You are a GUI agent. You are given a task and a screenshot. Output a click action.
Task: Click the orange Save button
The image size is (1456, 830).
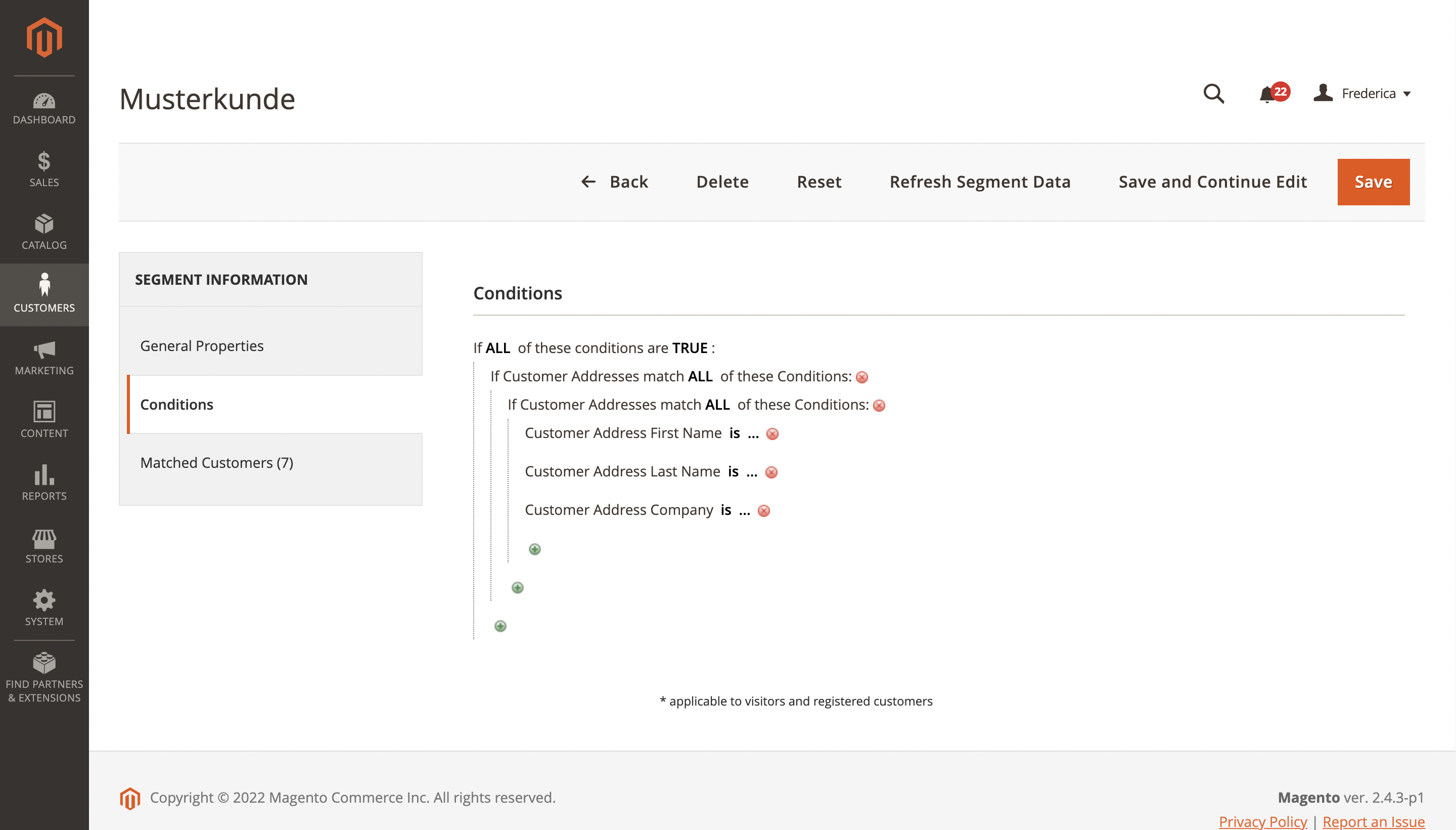tap(1373, 182)
